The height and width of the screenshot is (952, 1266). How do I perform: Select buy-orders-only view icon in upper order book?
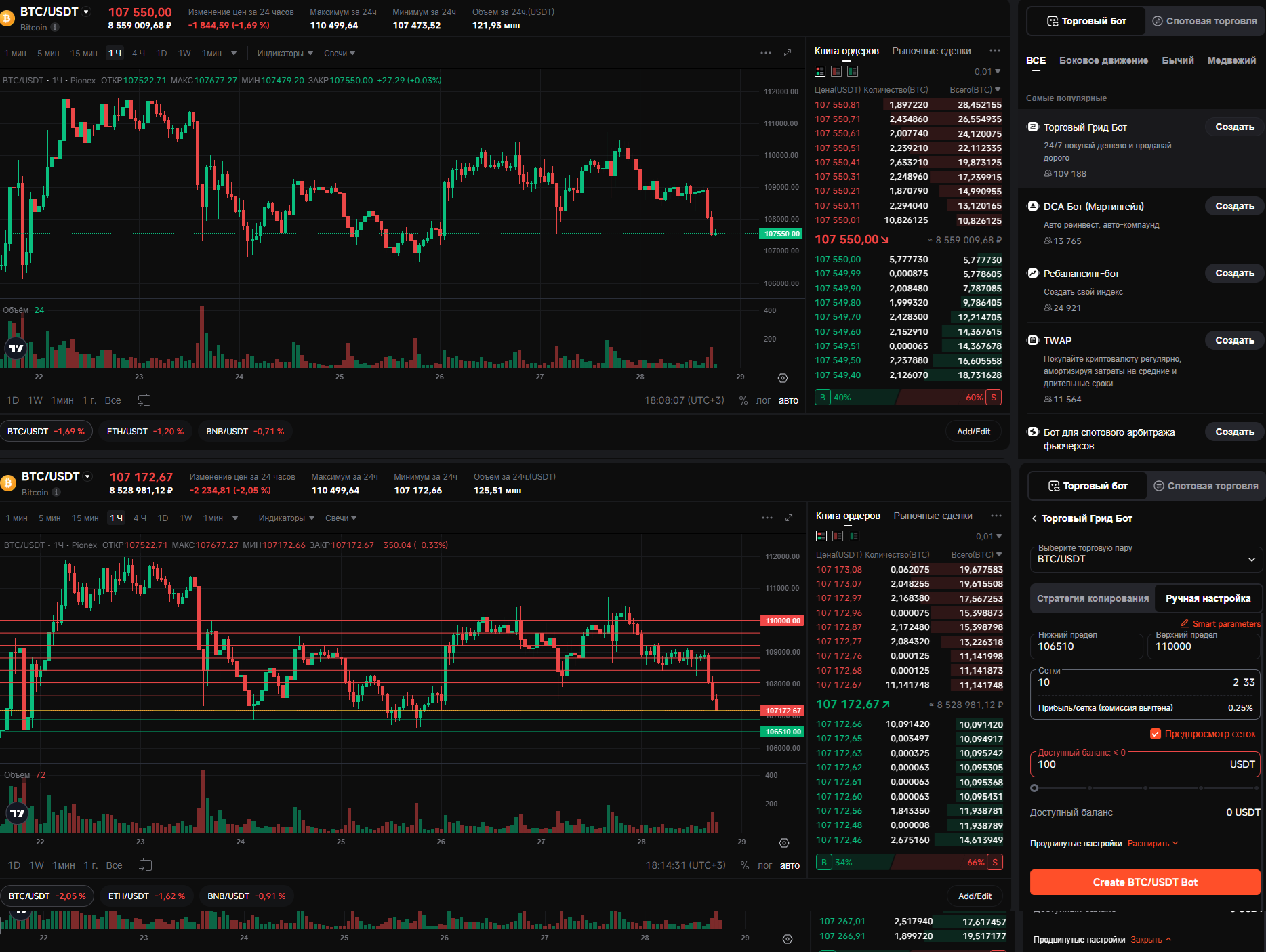point(853,71)
